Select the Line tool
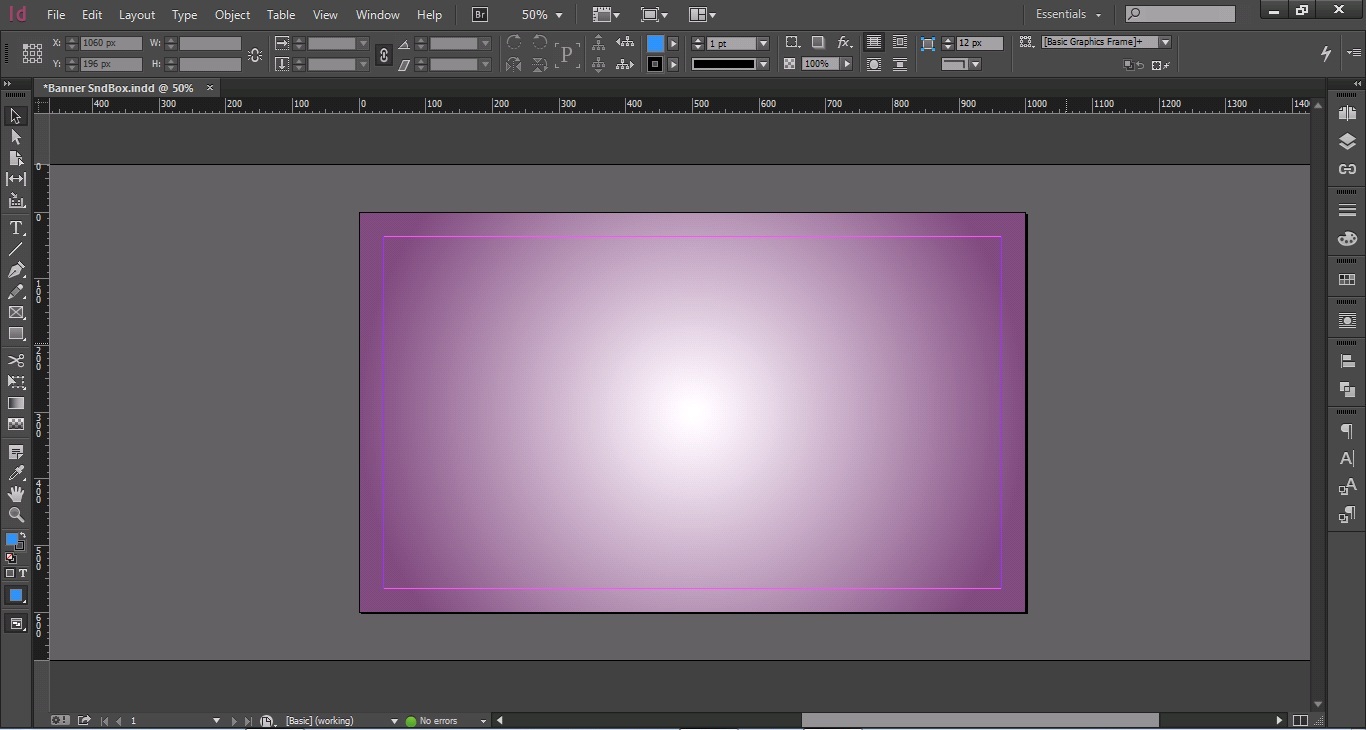This screenshot has width=1366, height=730. (16, 249)
